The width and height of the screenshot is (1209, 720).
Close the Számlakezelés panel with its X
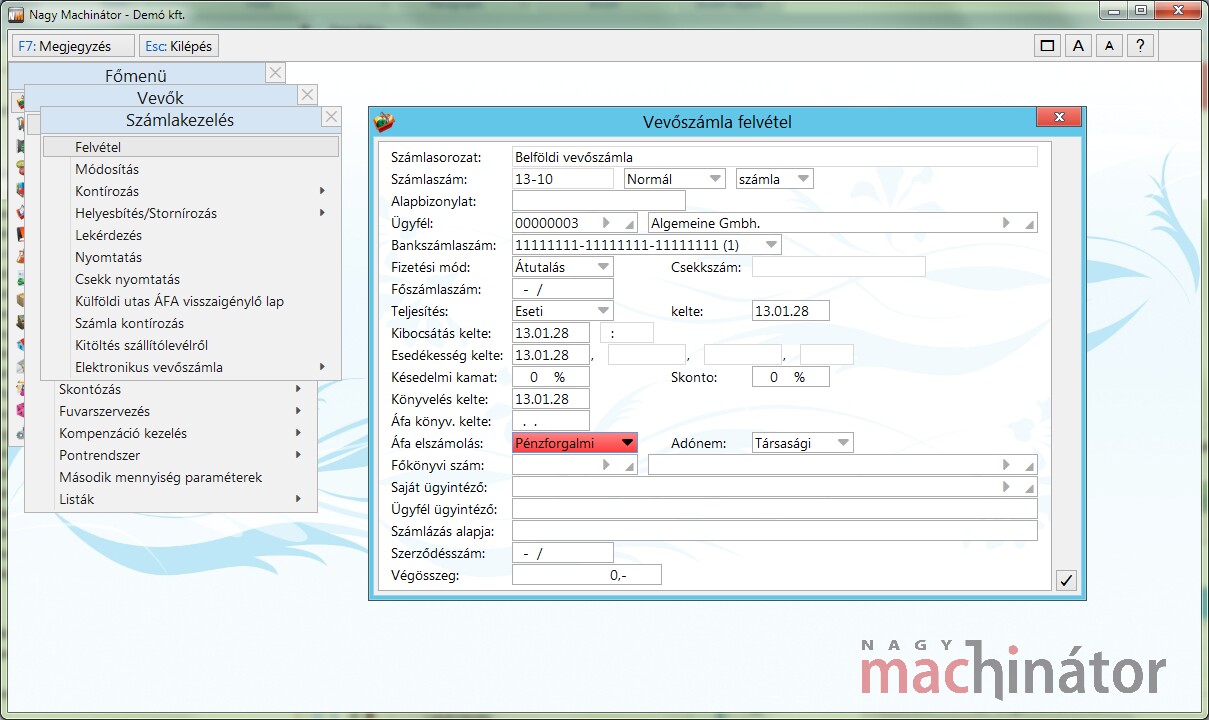tap(331, 117)
